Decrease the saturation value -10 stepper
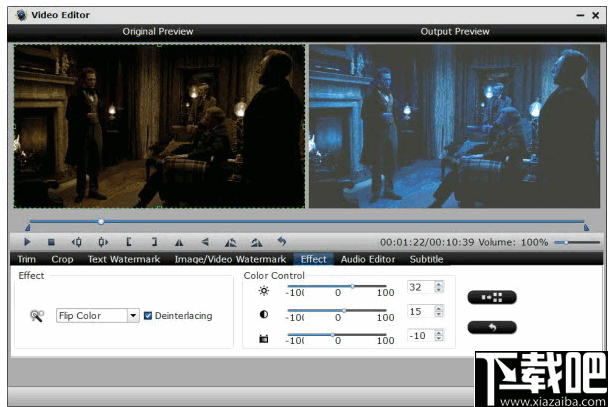This screenshot has height=407, width=610. 439,338
